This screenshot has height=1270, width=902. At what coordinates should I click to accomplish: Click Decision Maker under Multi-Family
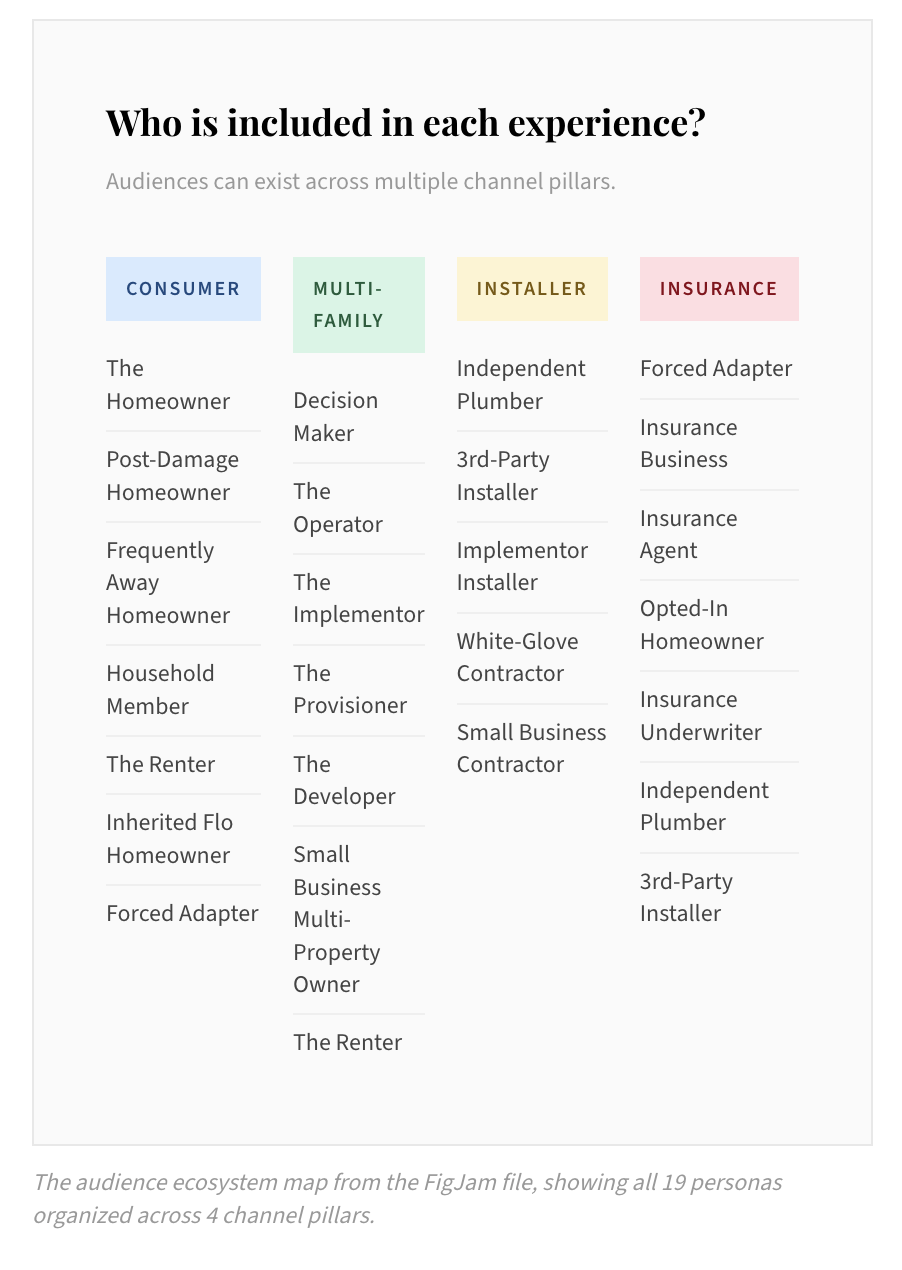336,417
